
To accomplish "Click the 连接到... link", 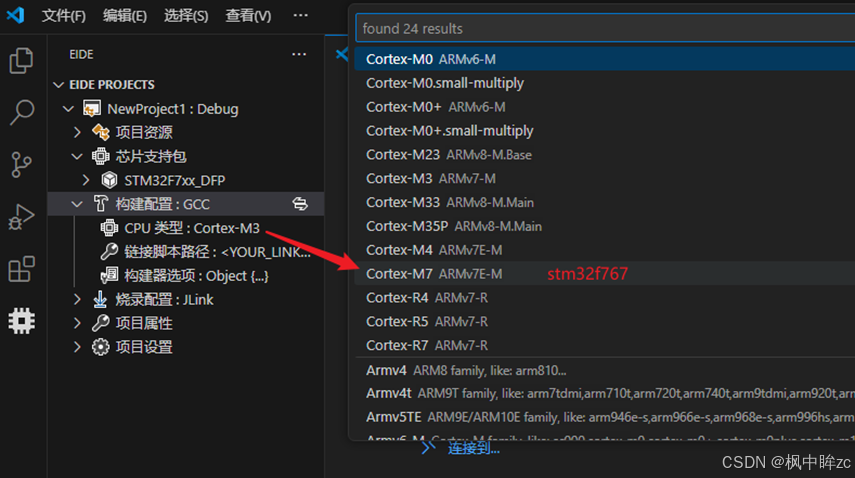I will click(x=473, y=449).
